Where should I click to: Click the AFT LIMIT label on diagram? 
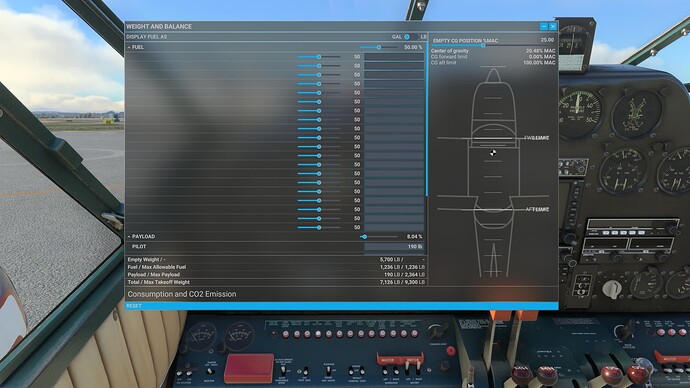click(x=537, y=209)
